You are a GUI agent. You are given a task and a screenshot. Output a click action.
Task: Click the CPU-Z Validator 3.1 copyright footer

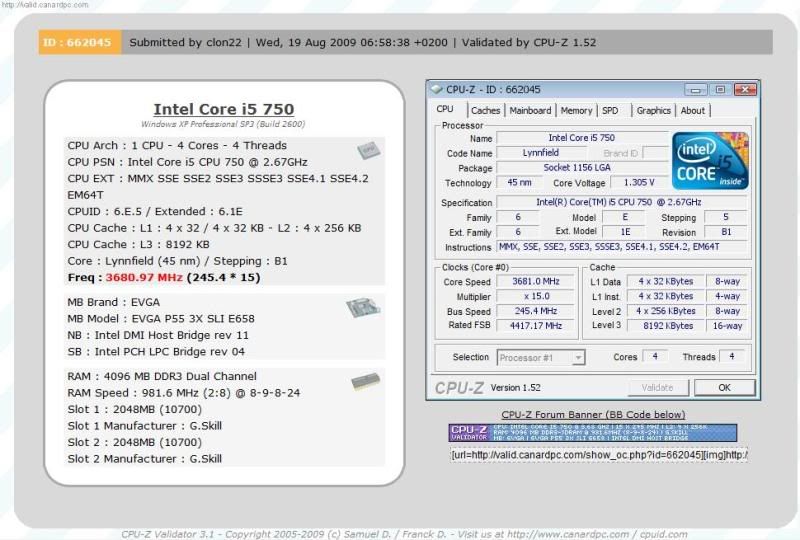point(404,534)
